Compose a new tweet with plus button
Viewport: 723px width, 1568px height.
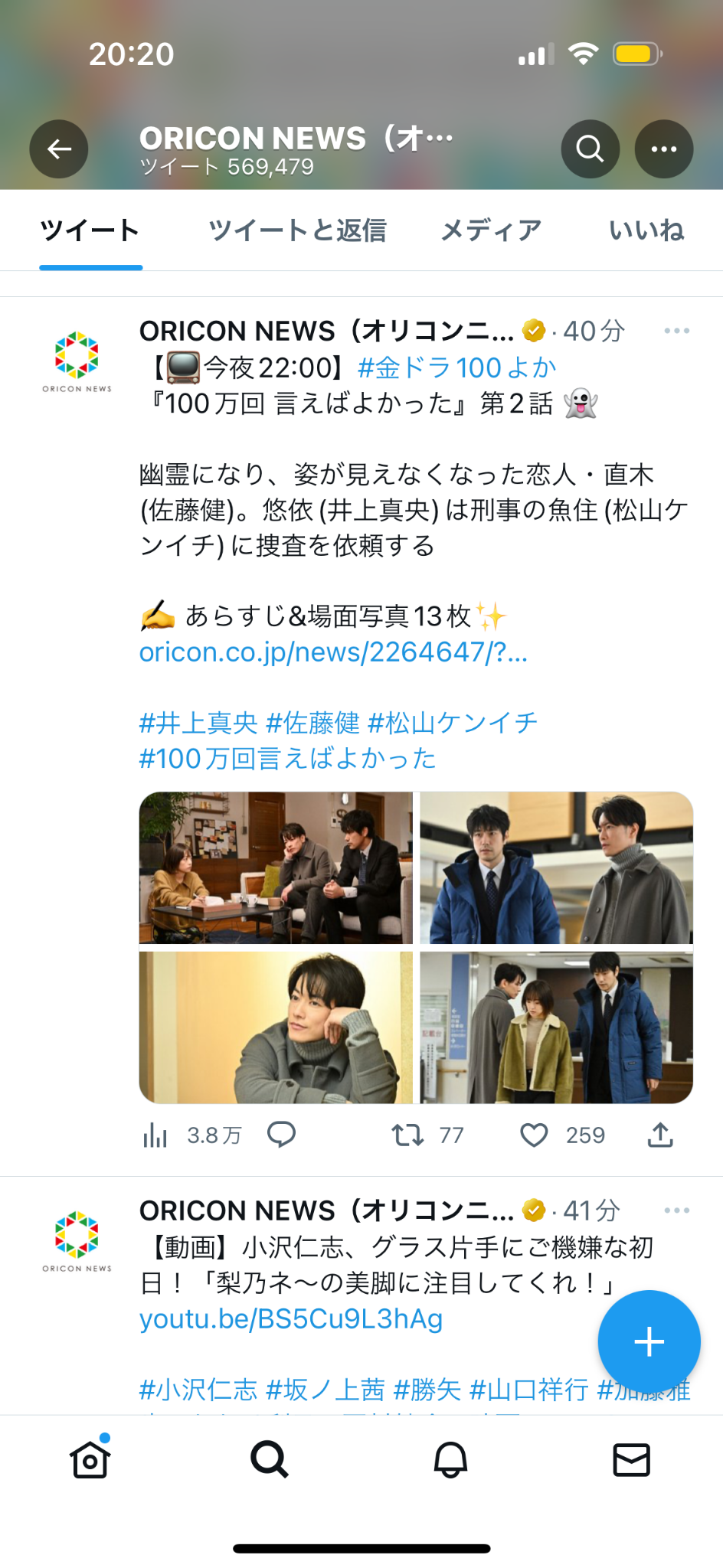click(x=649, y=1341)
